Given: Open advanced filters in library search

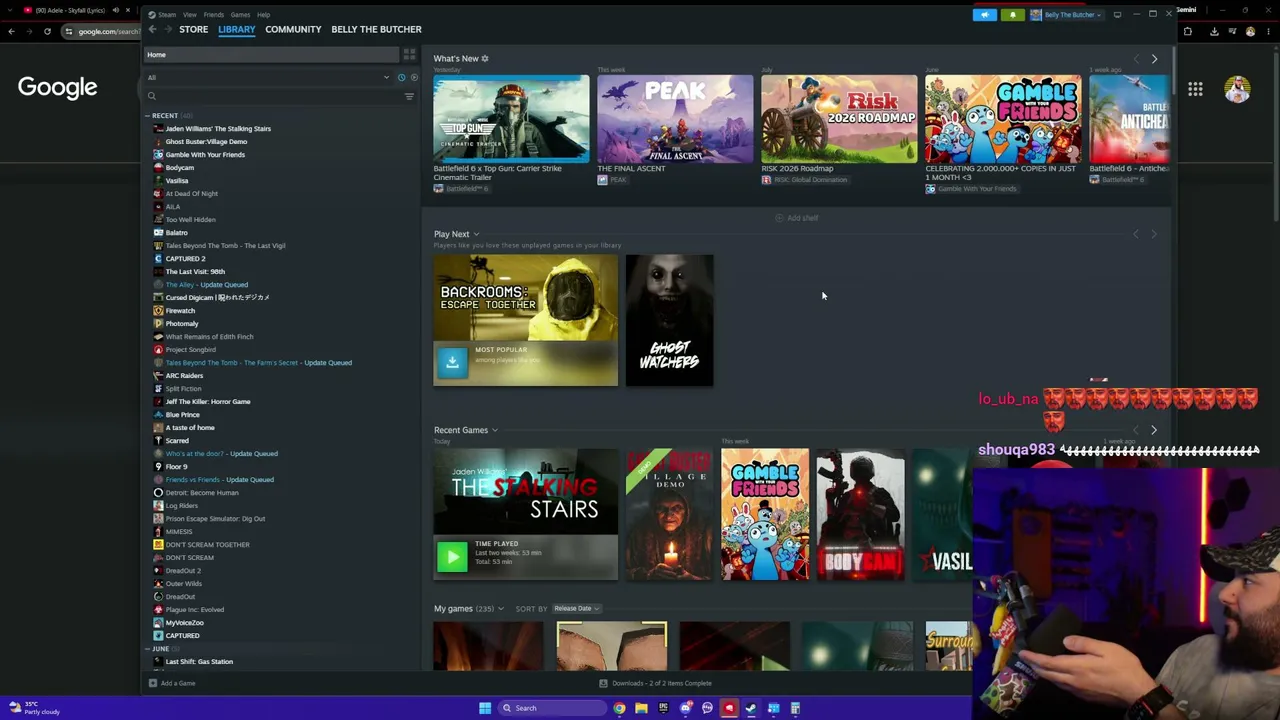Looking at the screenshot, I should 409,96.
